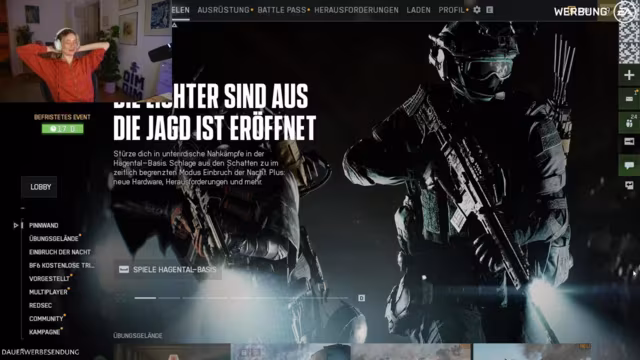Open the friends list icon showing 24
The height and width of the screenshot is (360, 640).
(x=629, y=122)
